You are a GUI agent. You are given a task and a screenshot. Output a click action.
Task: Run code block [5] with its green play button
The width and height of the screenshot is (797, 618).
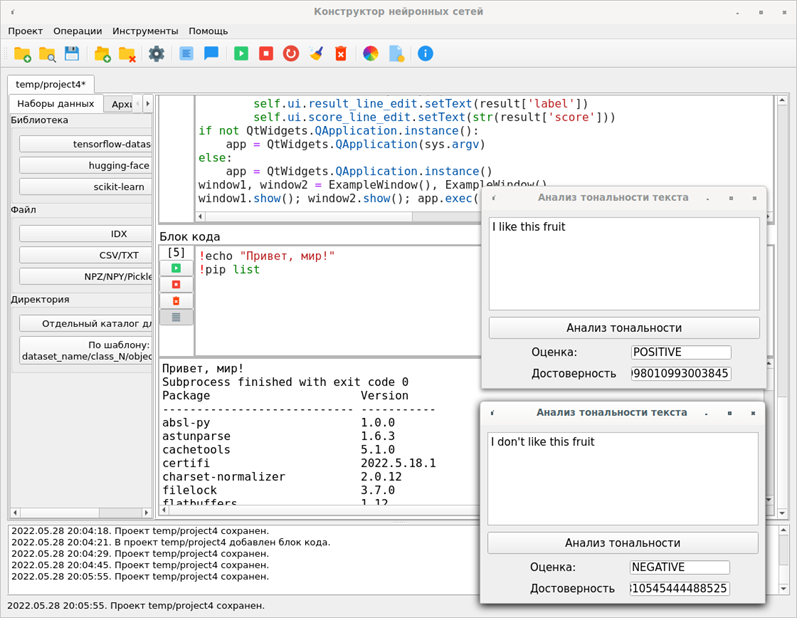pos(176,268)
